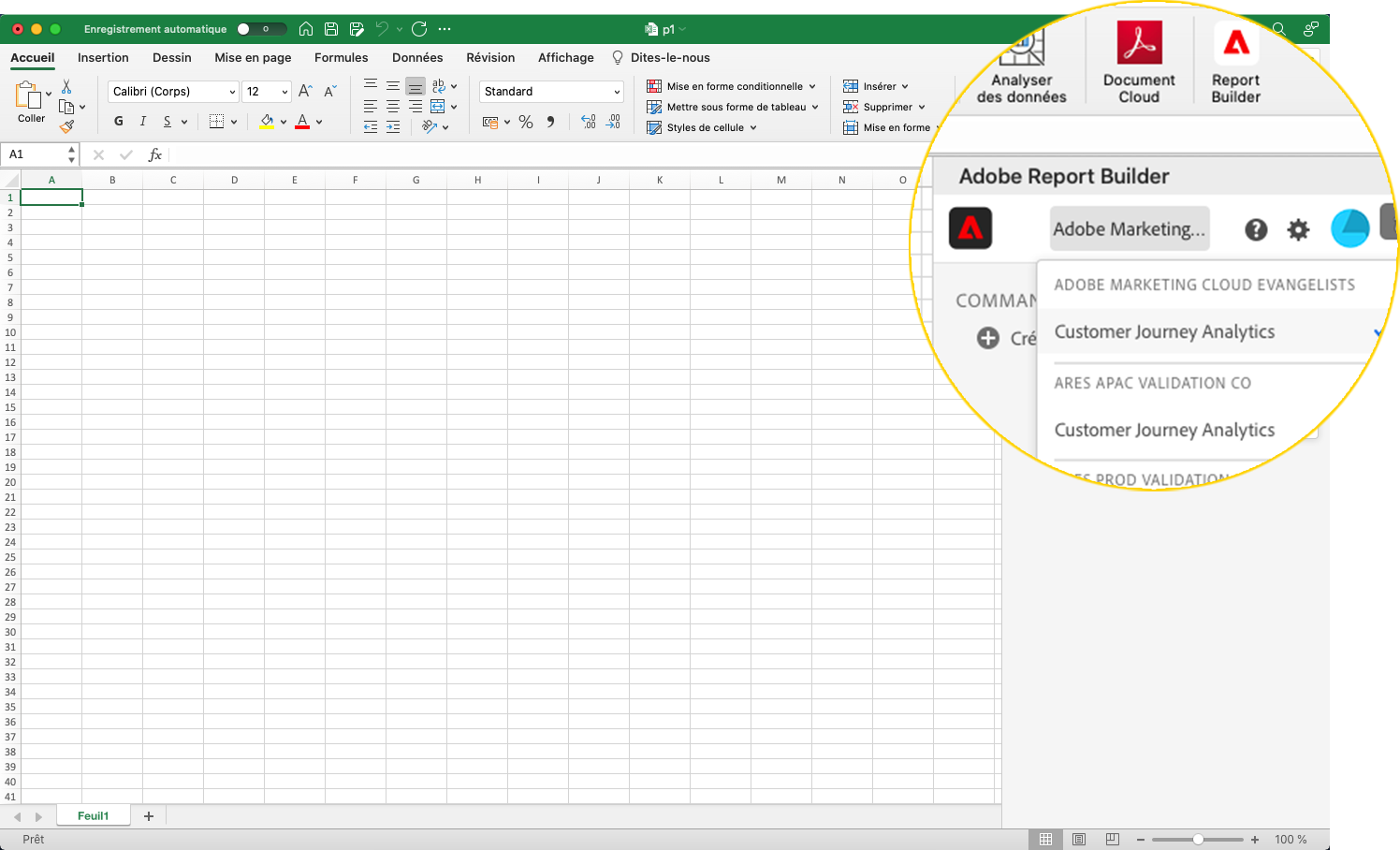Add a new sheet with the plus

pos(149,816)
